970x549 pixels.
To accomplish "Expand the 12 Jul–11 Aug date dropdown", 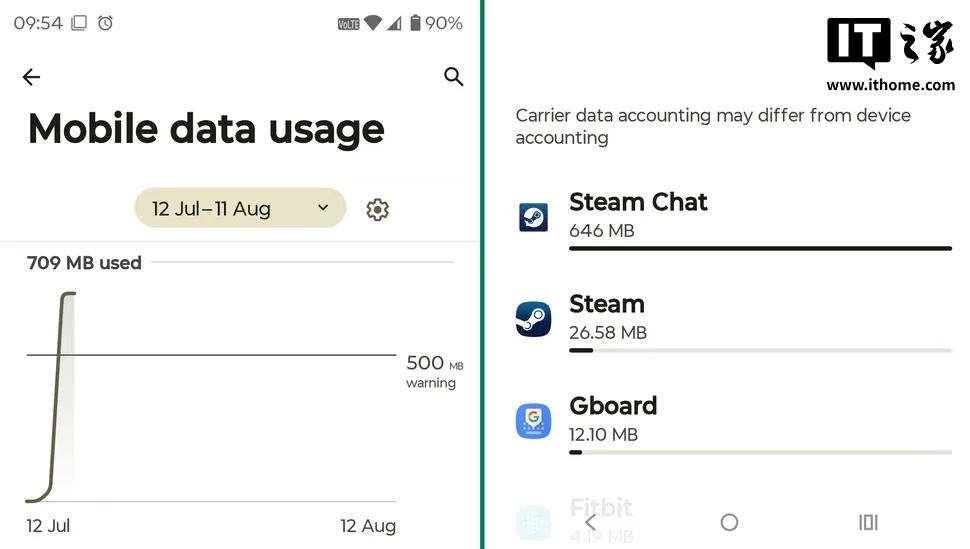I will [239, 208].
